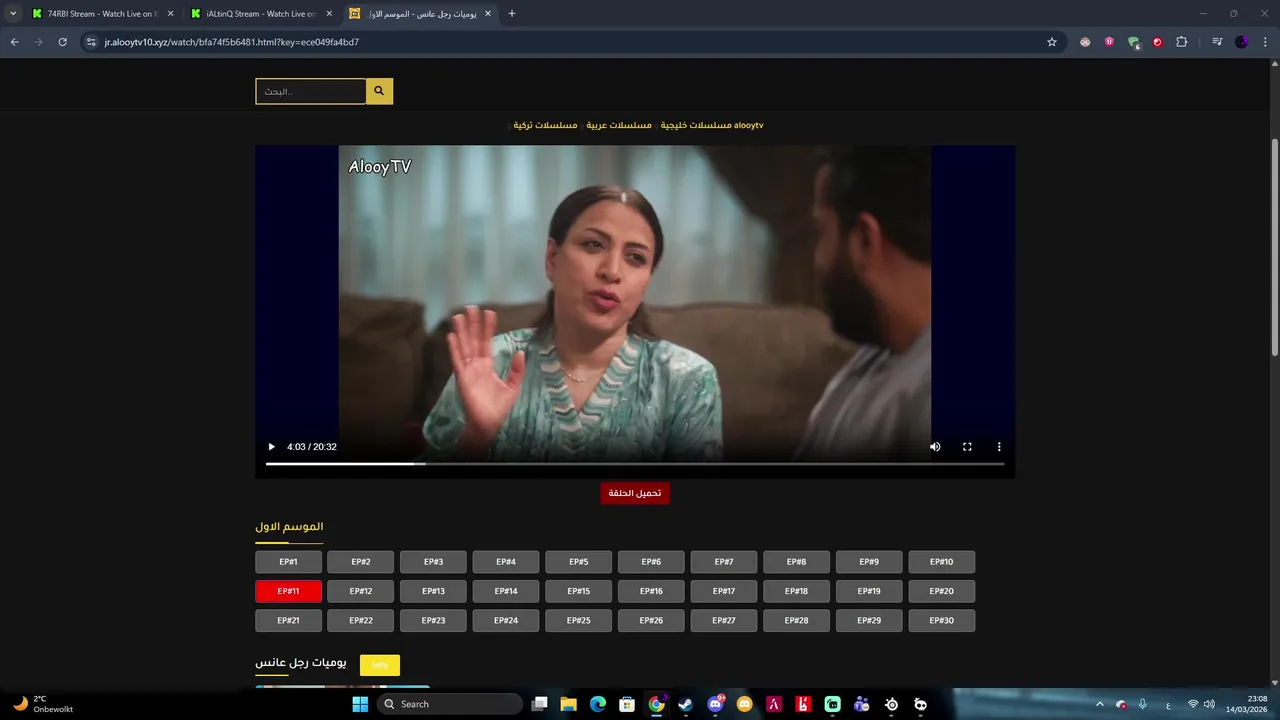Screen dimensions: 1280x720
Task: Play the video
Action: point(271,447)
